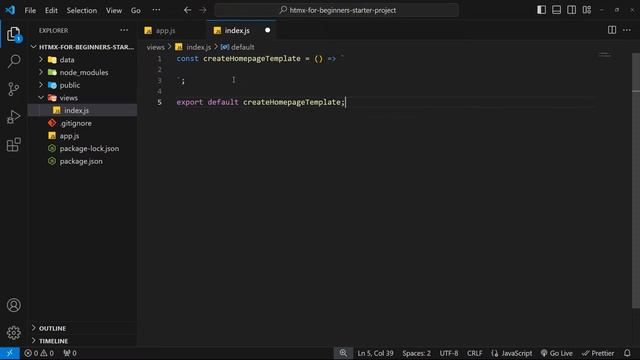The width and height of the screenshot is (640, 360).
Task: Show errors and warnings in status bar
Action: pos(39,353)
